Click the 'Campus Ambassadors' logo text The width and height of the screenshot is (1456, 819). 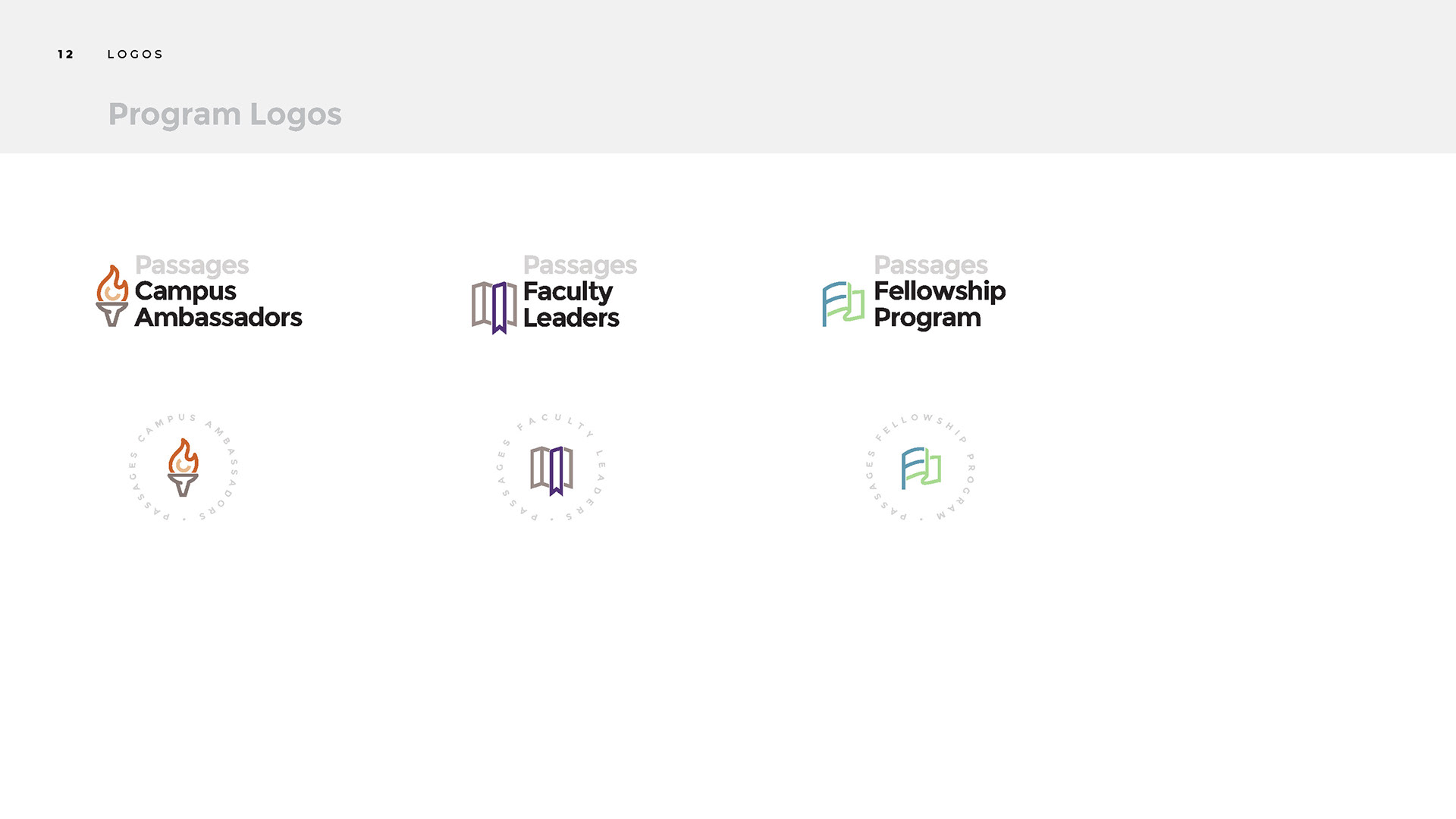(x=218, y=304)
